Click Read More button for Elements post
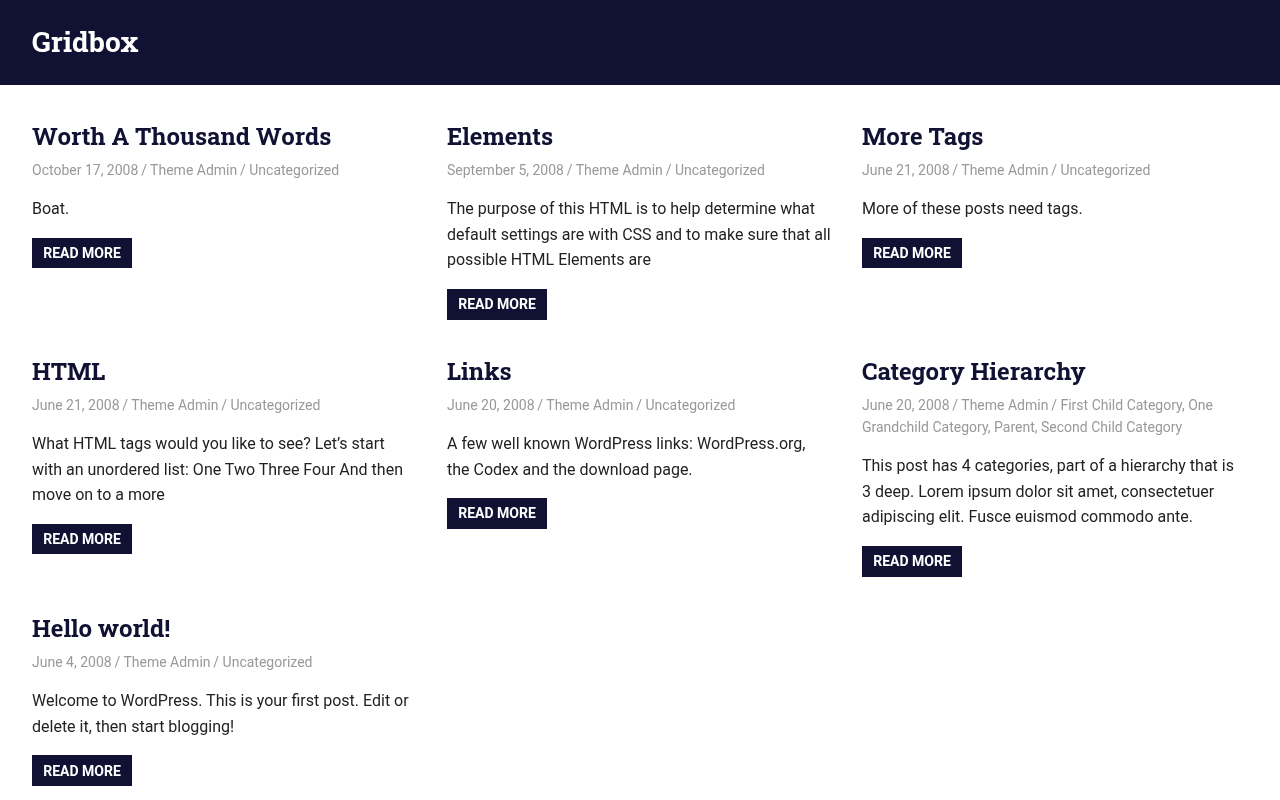Screen dimensions: 1280x800 pyautogui.click(x=497, y=304)
